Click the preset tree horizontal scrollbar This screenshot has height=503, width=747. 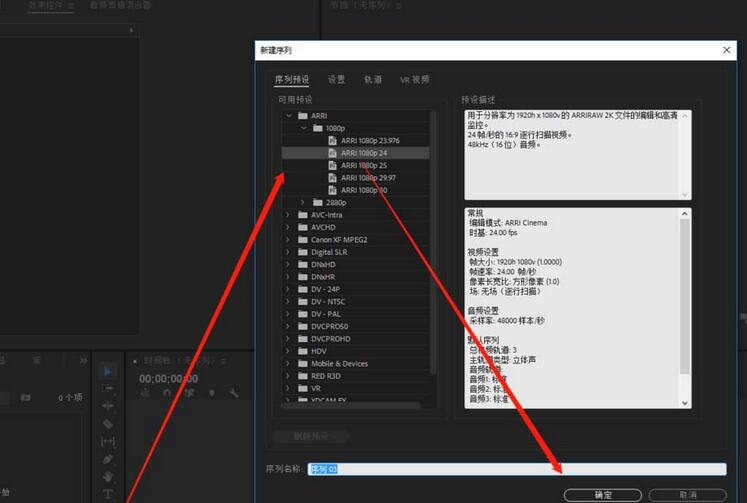tap(352, 406)
